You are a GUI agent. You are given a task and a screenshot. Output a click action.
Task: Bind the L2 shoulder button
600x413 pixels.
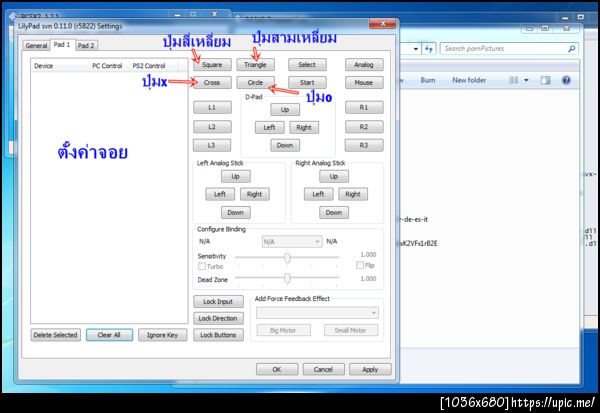[x=212, y=127]
